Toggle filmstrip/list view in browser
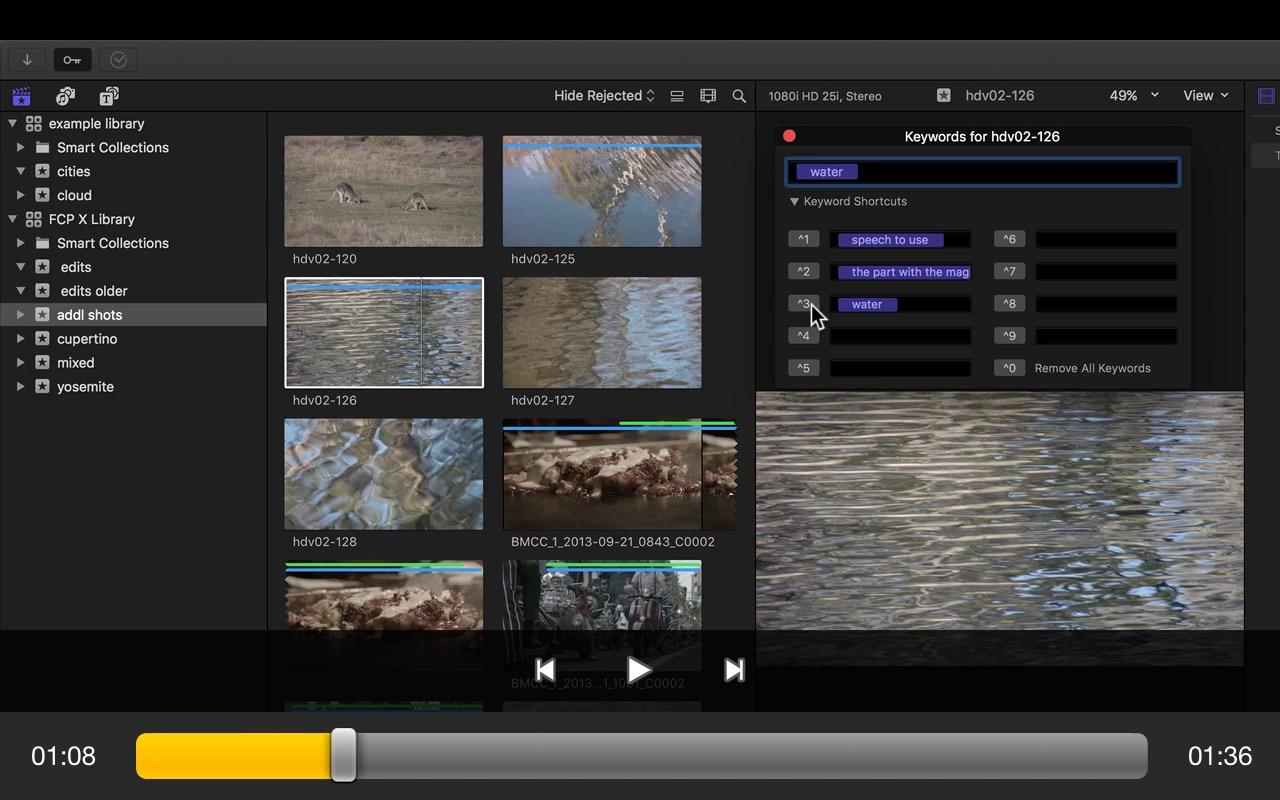This screenshot has width=1280, height=800. click(677, 96)
